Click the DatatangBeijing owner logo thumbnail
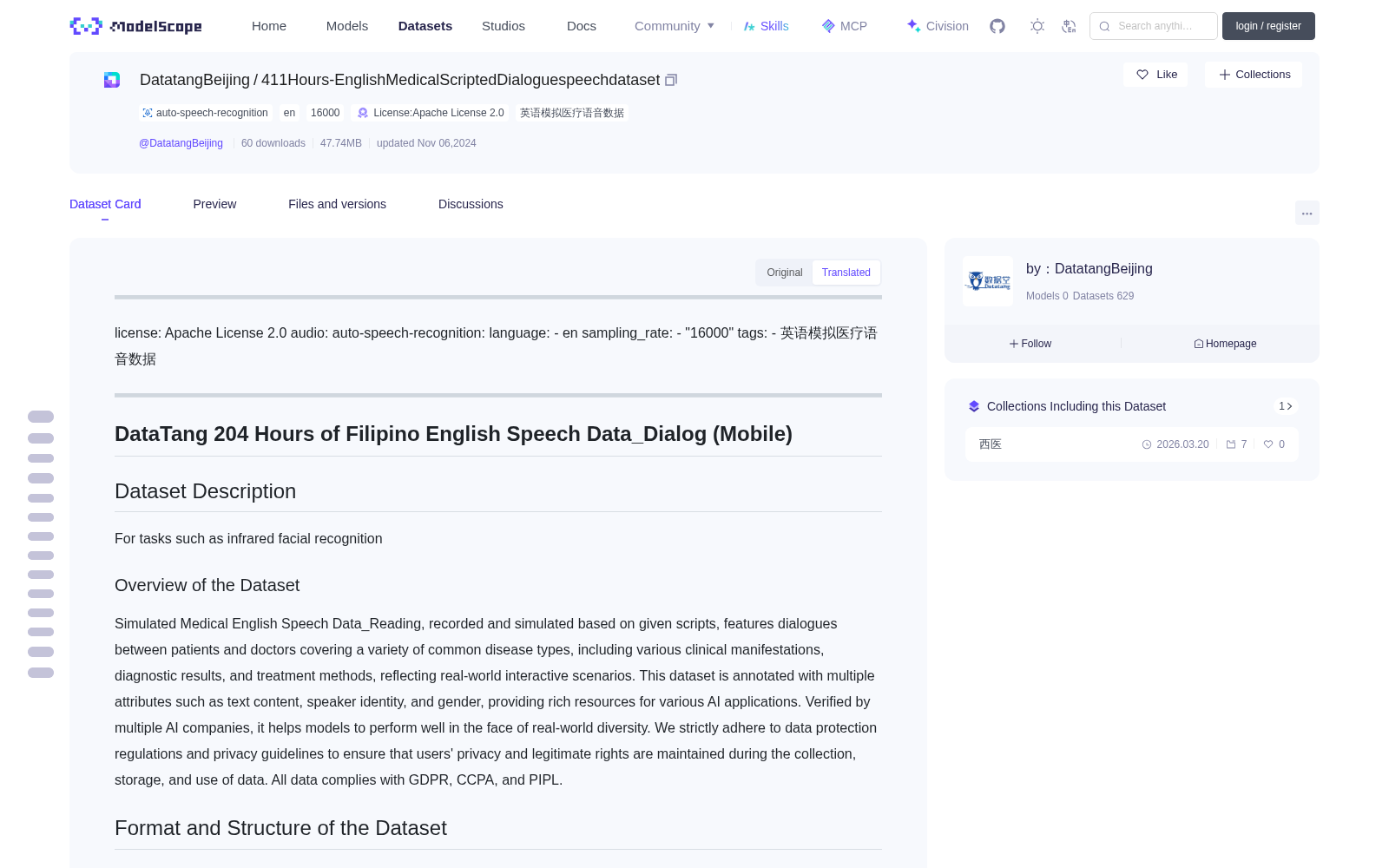Image resolution: width=1389 pixels, height=868 pixels. point(988,281)
